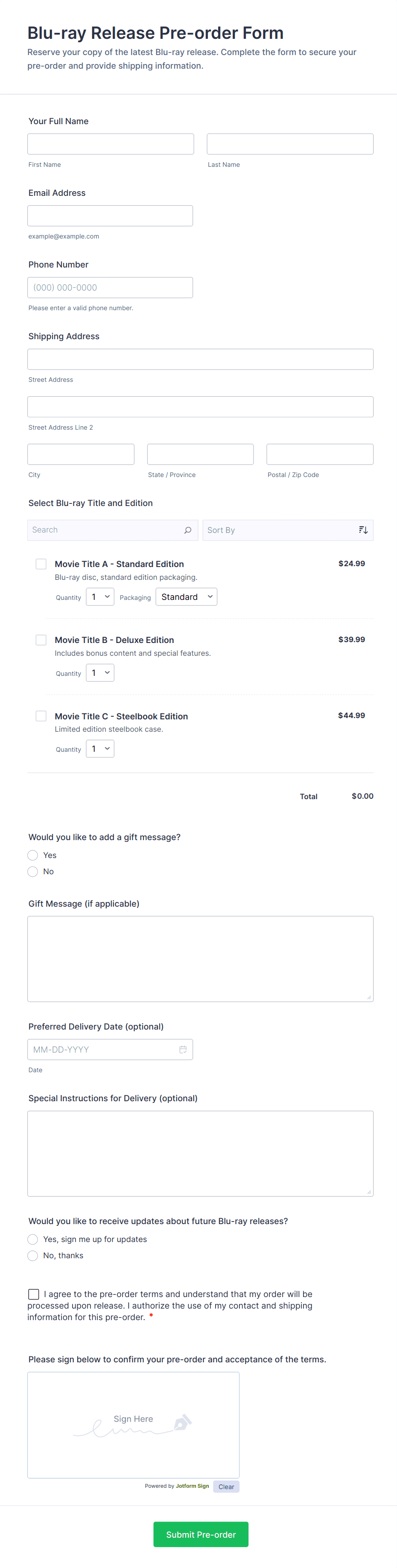This screenshot has width=397, height=1568.
Task: Open quantity dropdown for Steelbook Edition
Action: (100, 749)
